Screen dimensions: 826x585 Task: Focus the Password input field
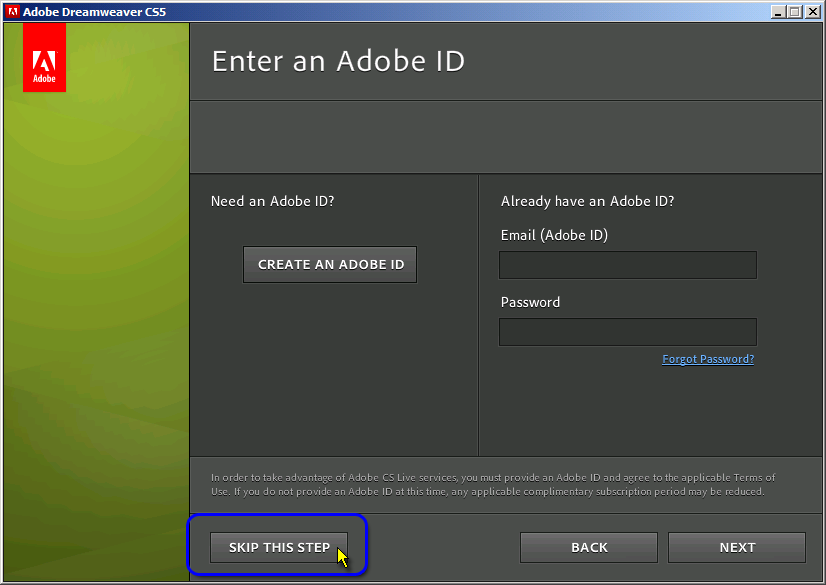click(x=628, y=332)
